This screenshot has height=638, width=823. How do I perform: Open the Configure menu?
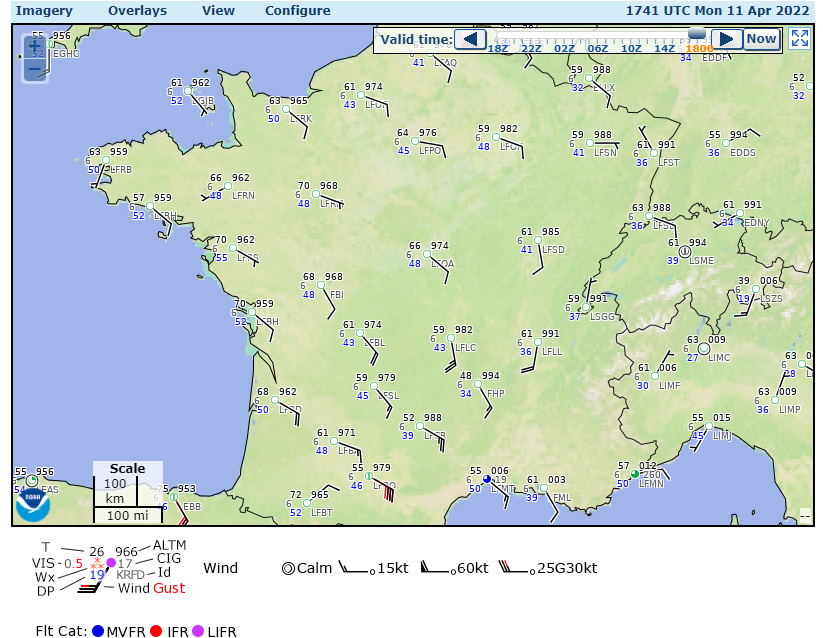pyautogui.click(x=297, y=10)
